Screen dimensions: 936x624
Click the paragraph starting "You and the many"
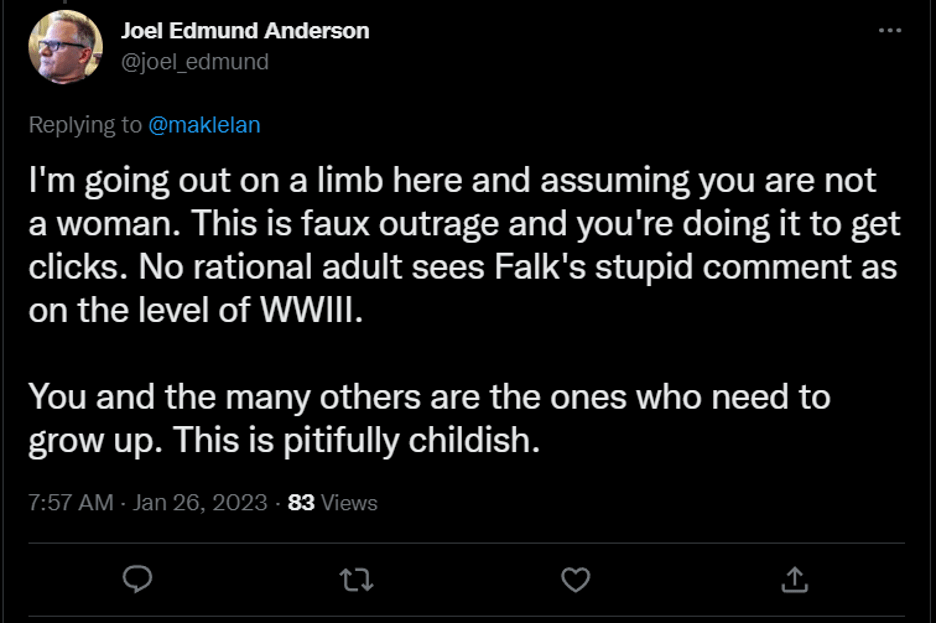coord(429,397)
